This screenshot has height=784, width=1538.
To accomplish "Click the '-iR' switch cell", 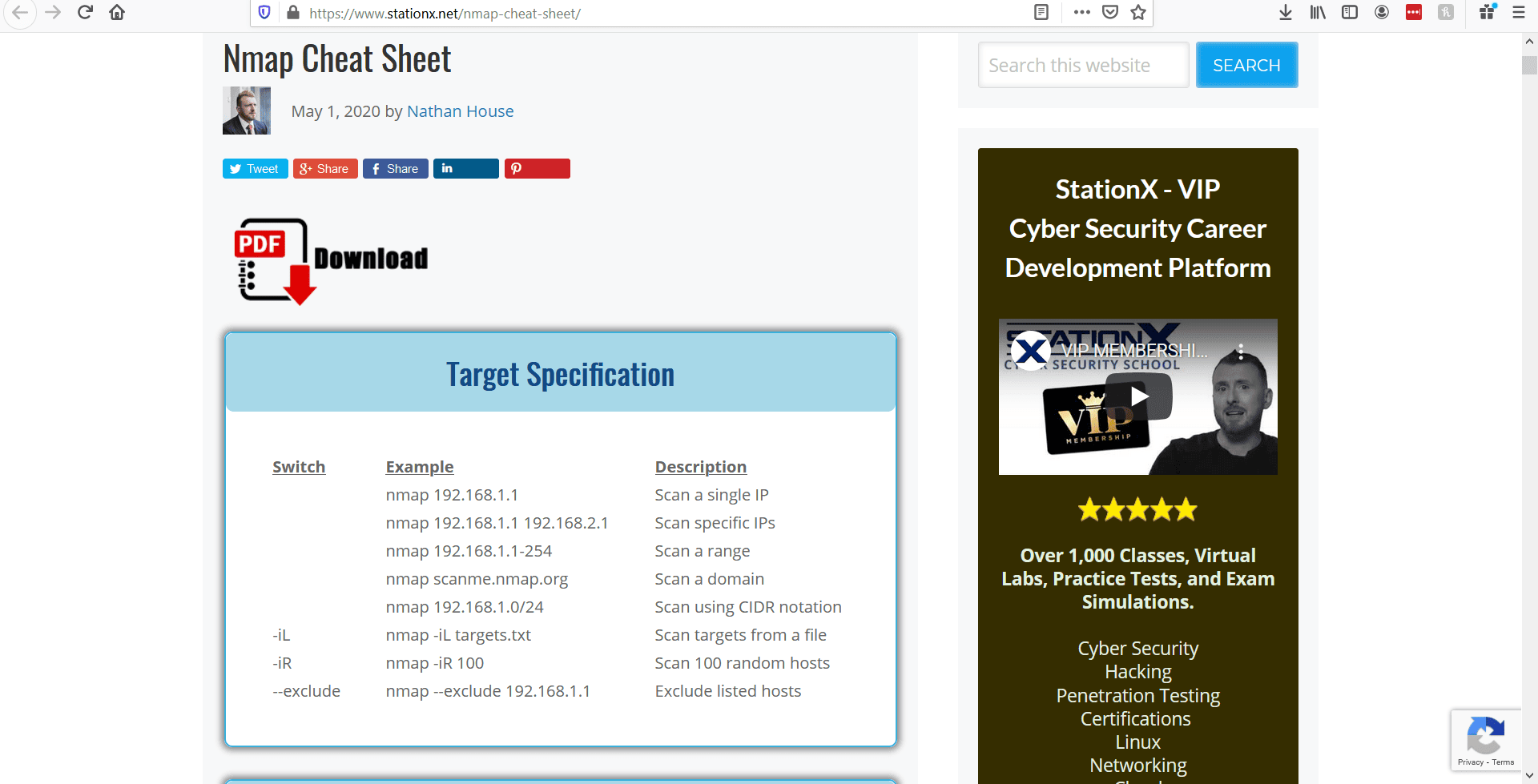I will point(282,663).
